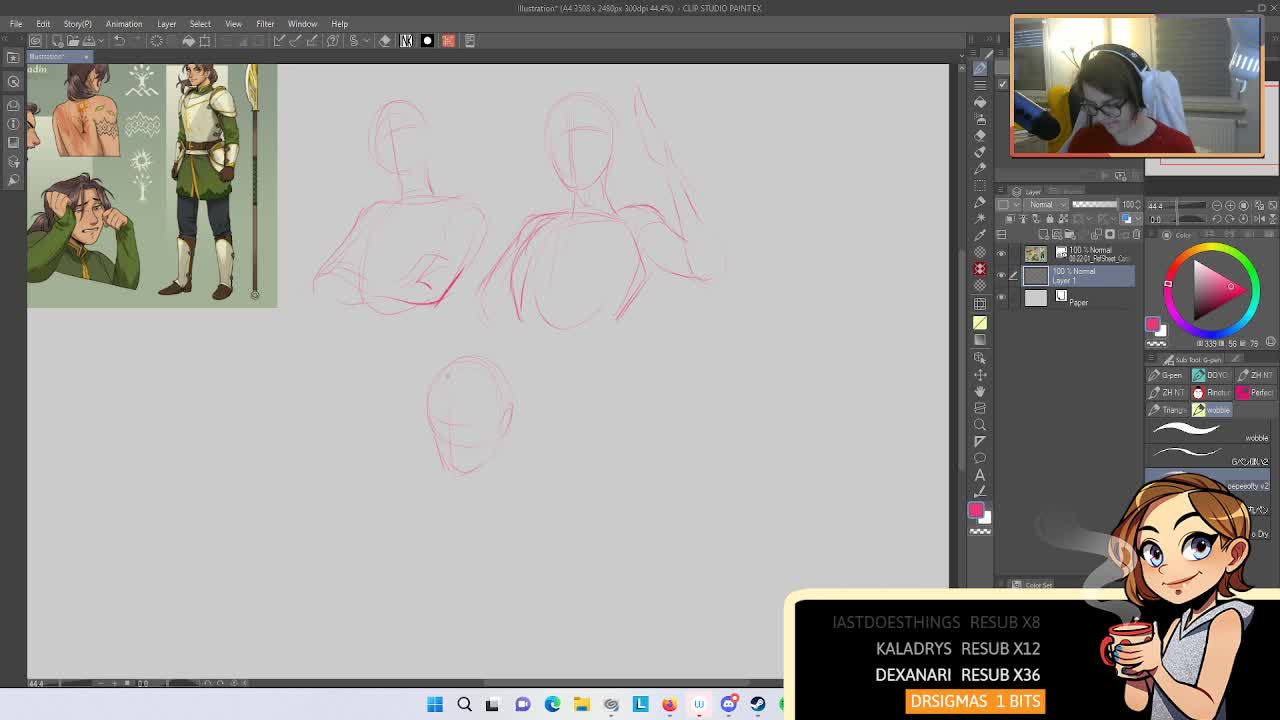1280x720 pixels.
Task: Click the pink main color swatch in toolbar
Action: click(x=976, y=510)
